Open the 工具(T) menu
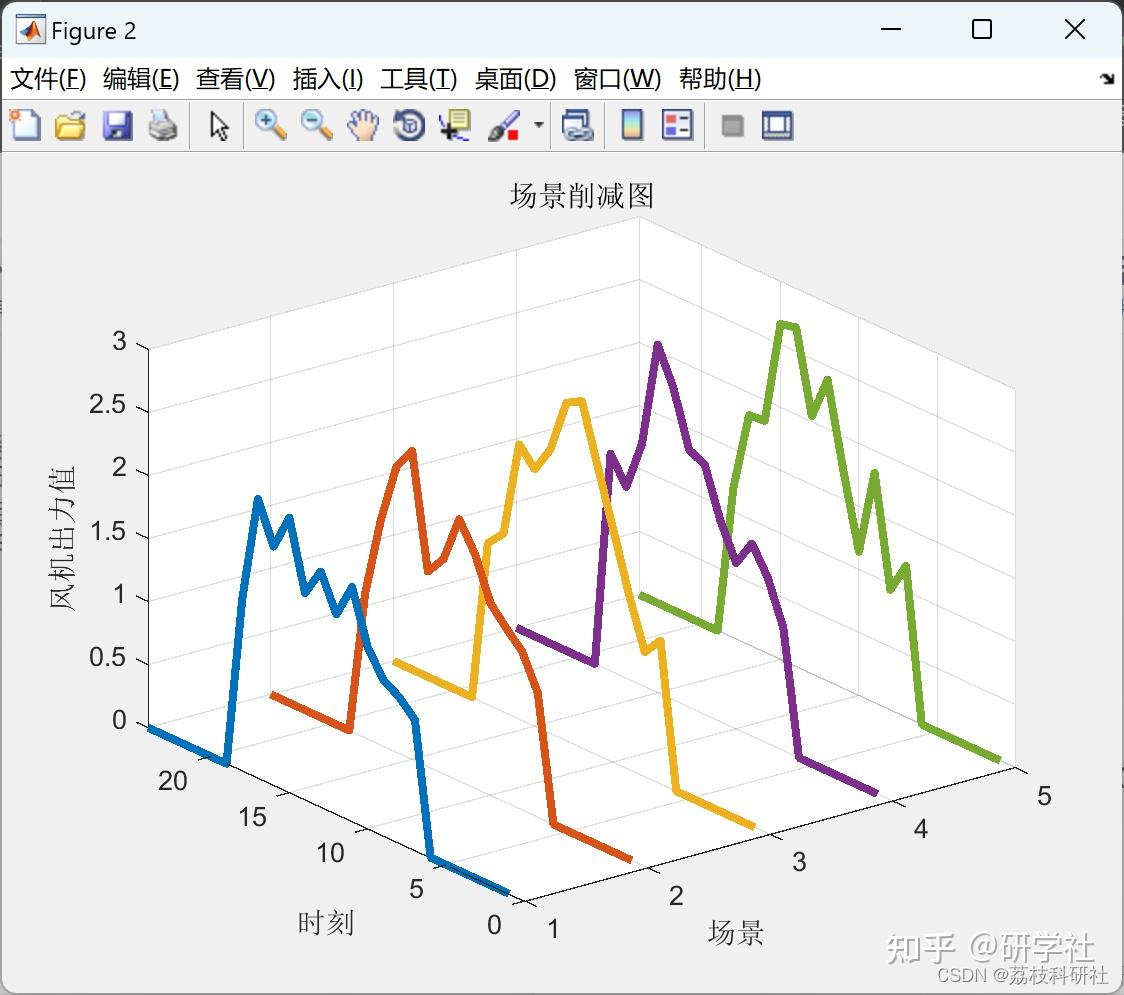This screenshot has width=1124, height=995. tap(418, 79)
